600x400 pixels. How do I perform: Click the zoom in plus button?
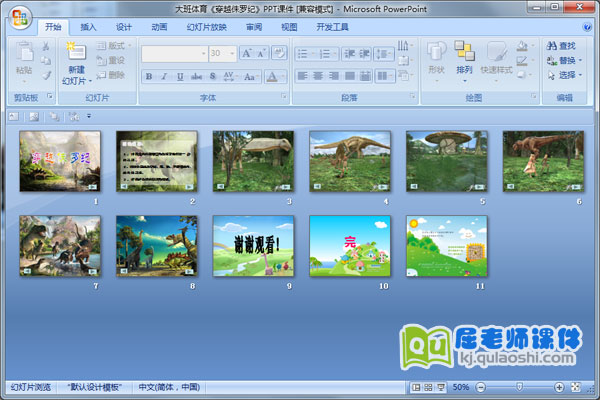coord(558,387)
